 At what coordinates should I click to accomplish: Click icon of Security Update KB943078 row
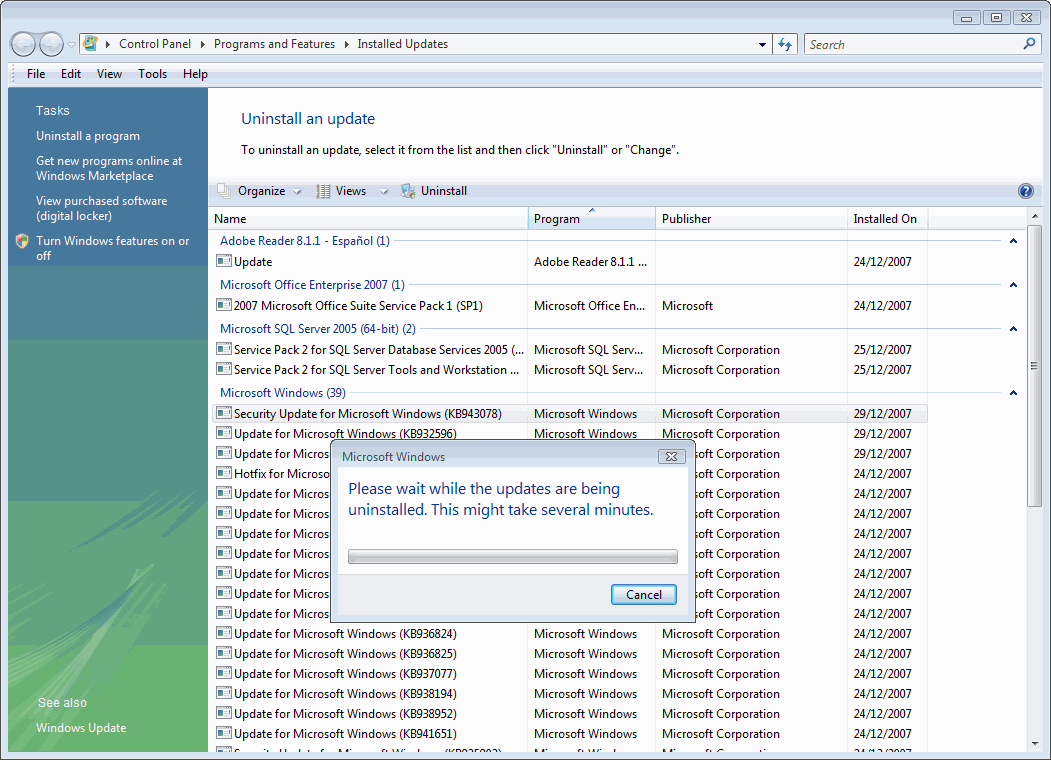click(x=224, y=414)
